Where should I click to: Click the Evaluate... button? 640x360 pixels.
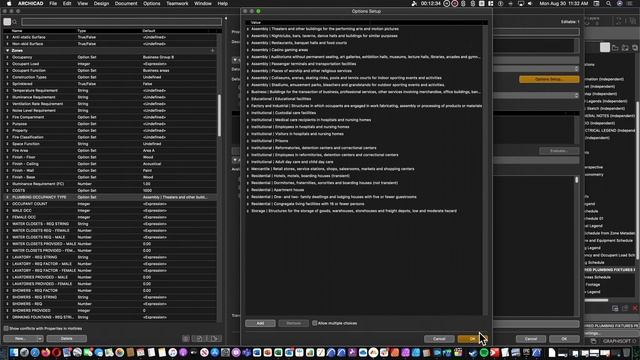coord(559,151)
